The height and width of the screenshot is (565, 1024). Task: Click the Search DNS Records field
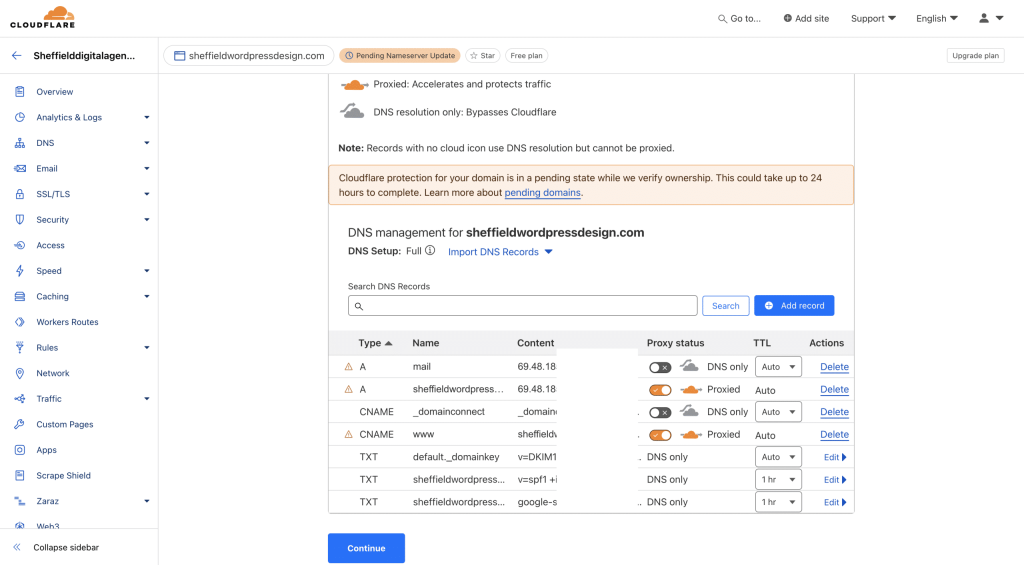[x=522, y=306]
